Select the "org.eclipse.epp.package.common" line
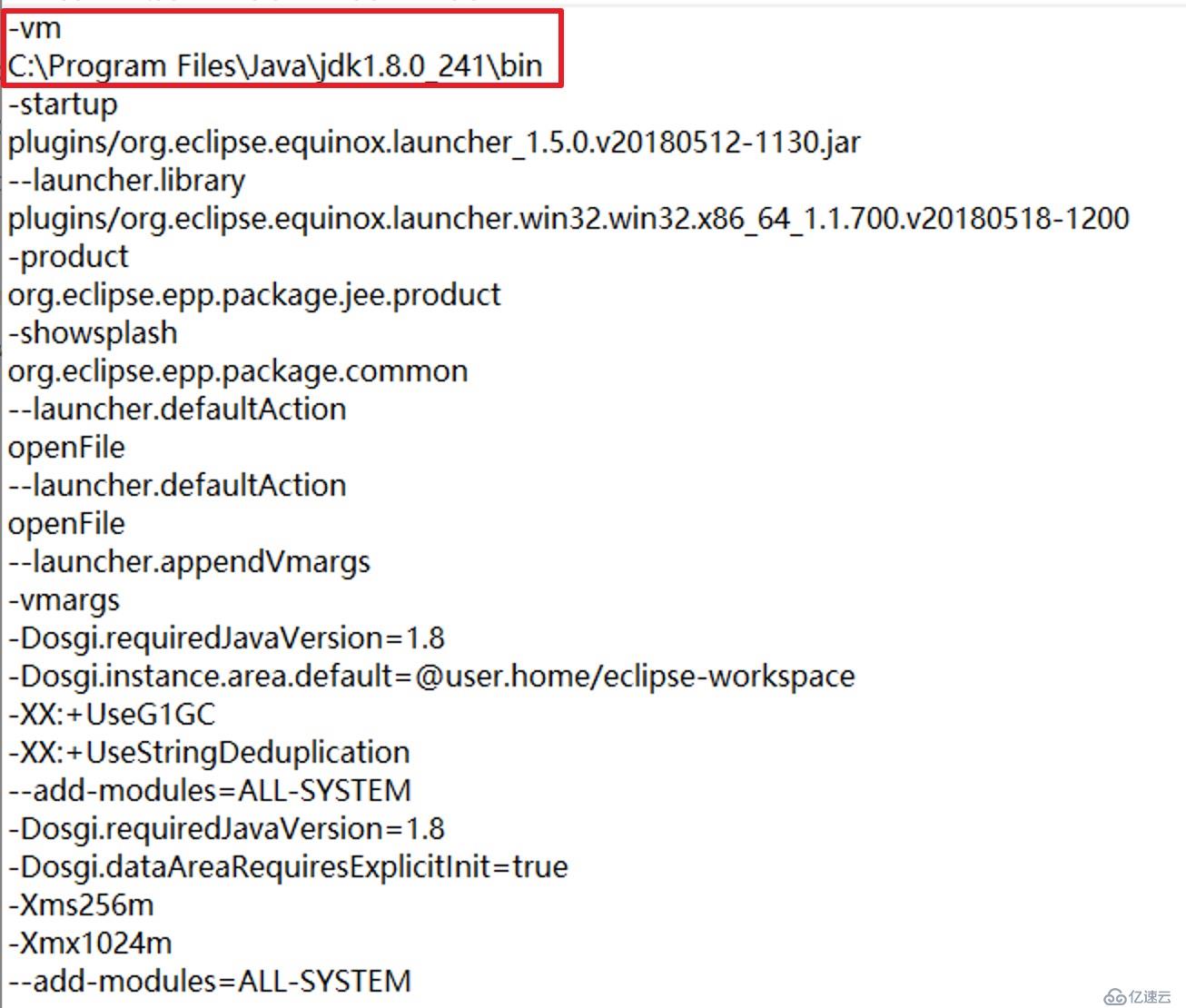 [x=238, y=371]
